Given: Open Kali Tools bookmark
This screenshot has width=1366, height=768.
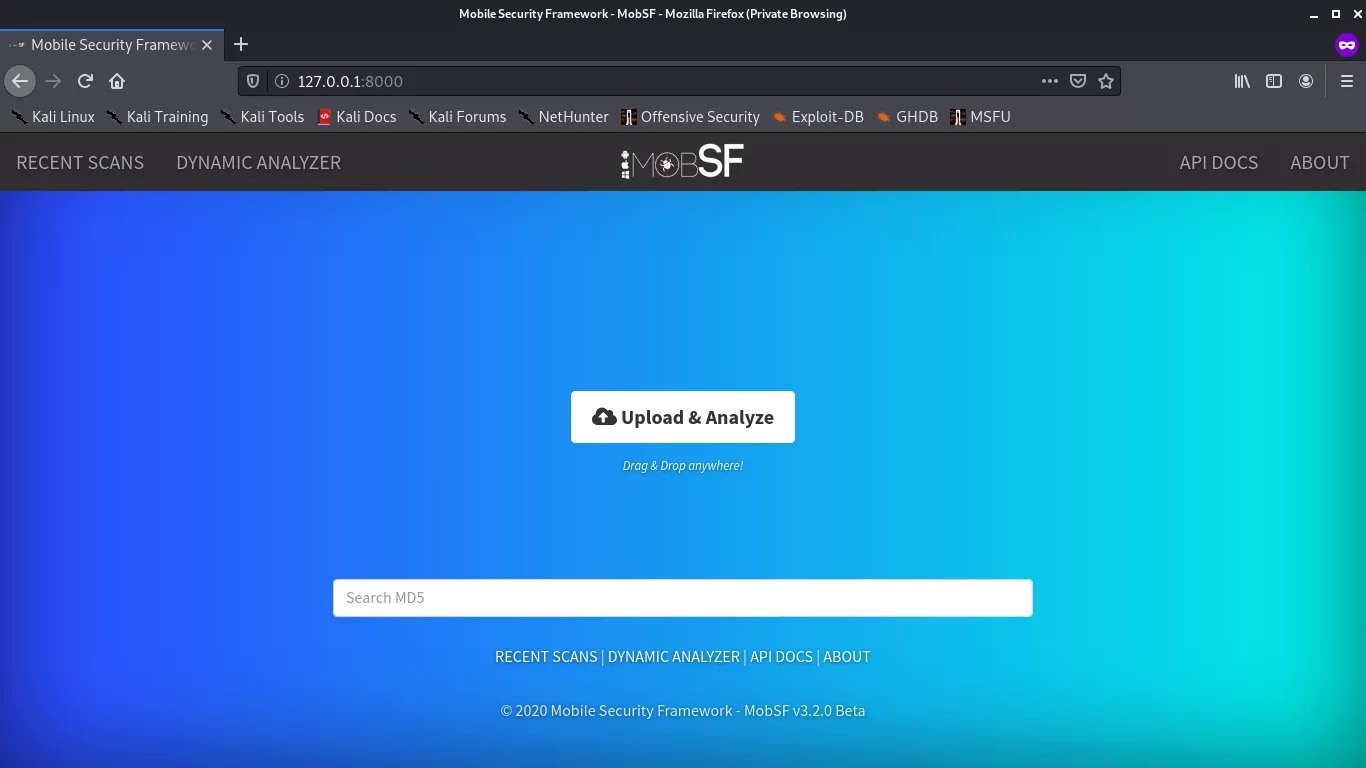Looking at the screenshot, I should pyautogui.click(x=261, y=117).
